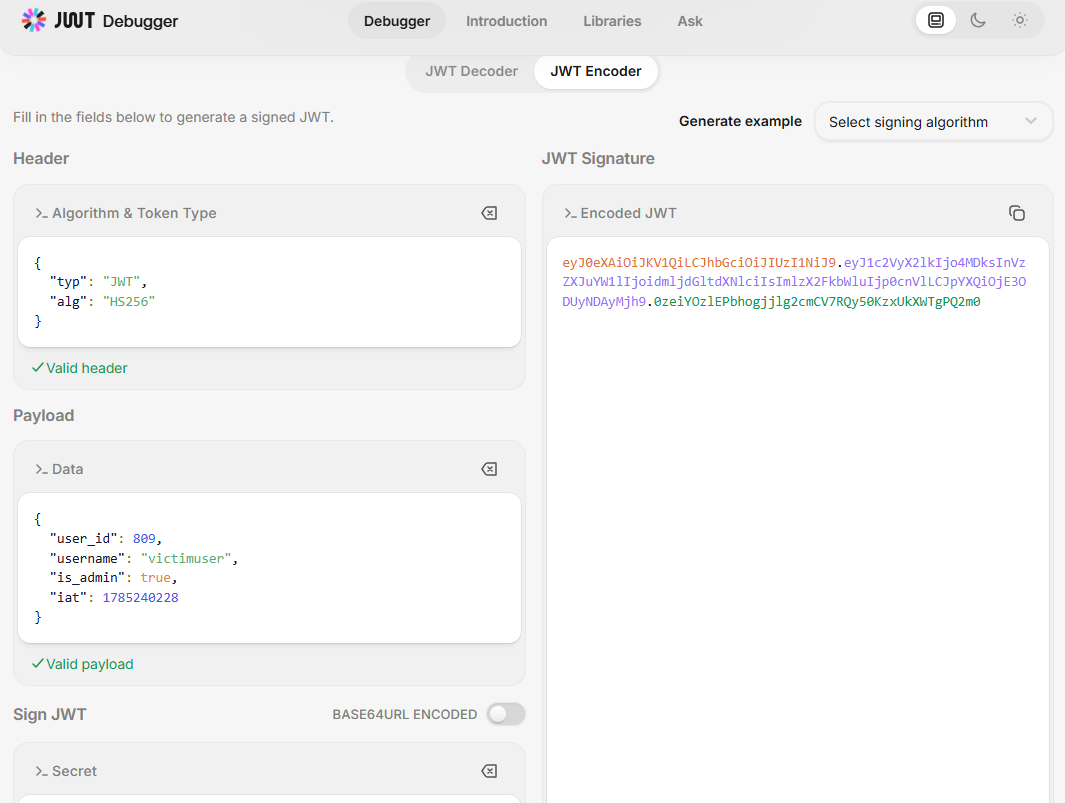This screenshot has height=803, width=1065.
Task: Click the Generate example label
Action: pyautogui.click(x=740, y=122)
